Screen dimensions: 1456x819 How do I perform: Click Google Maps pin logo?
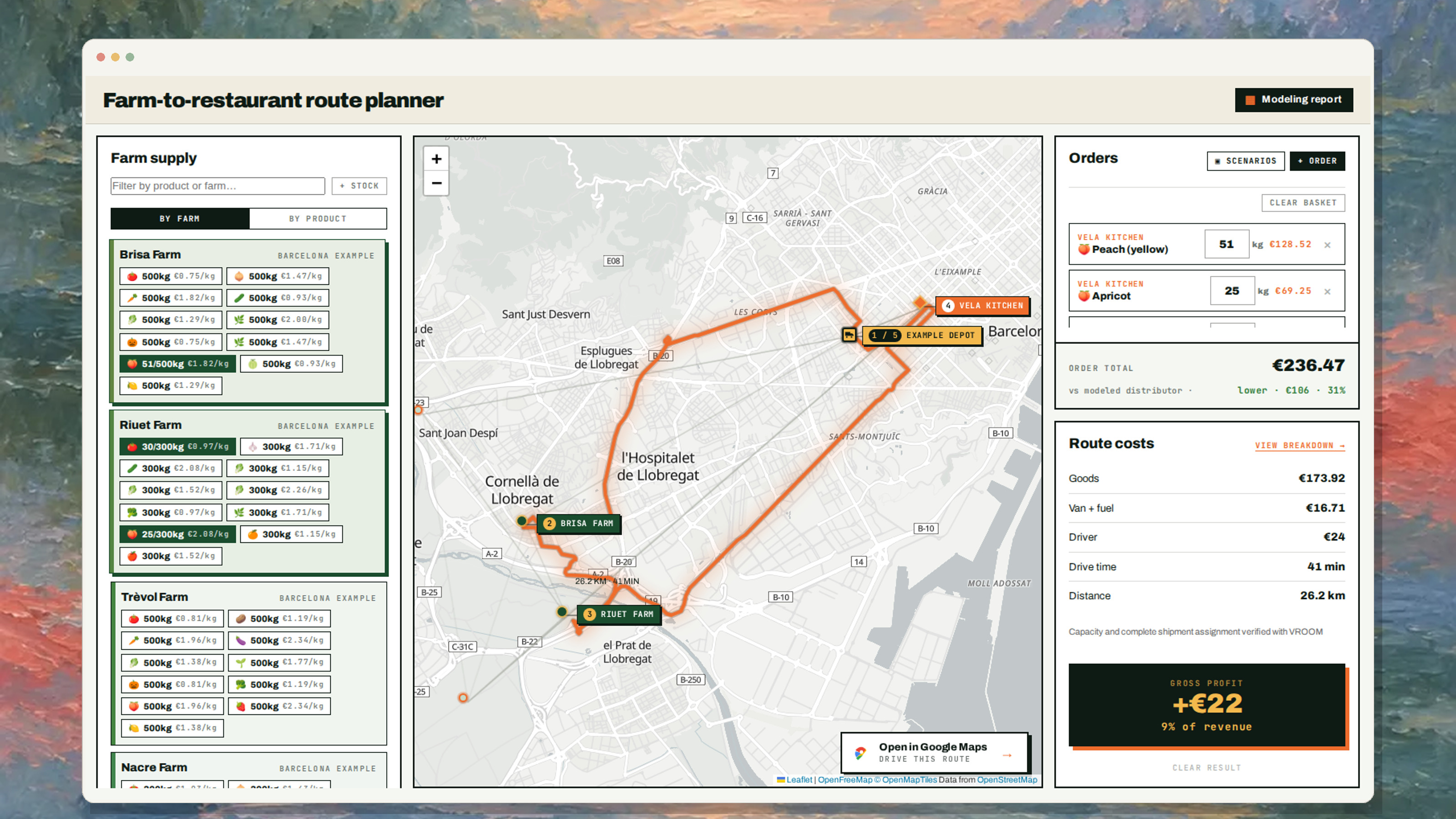click(x=859, y=752)
